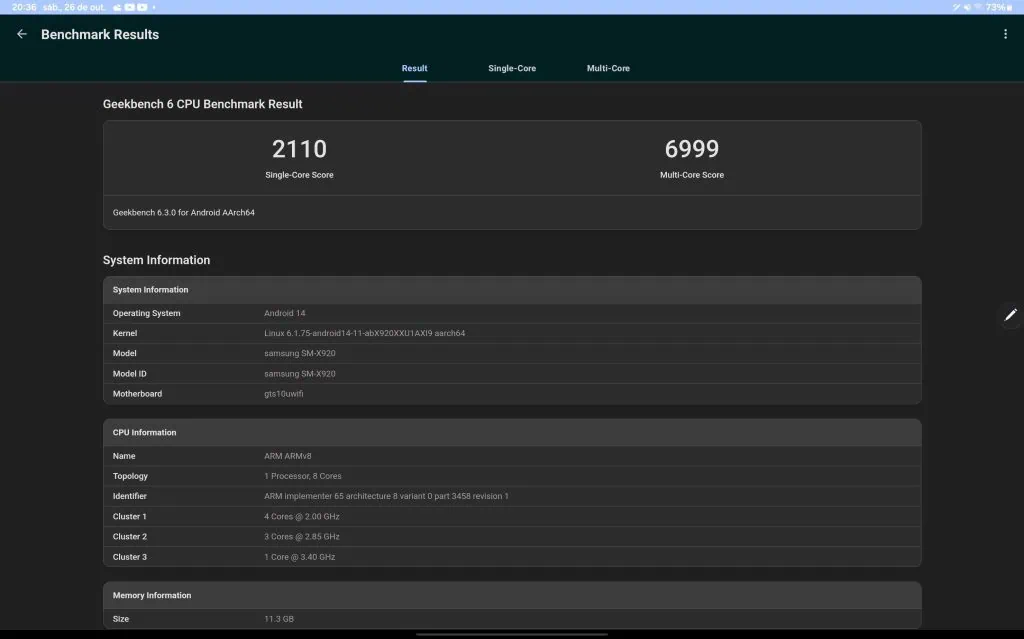1024x639 pixels.
Task: Tap the clock showing 20:36
Action: [x=21, y=7]
